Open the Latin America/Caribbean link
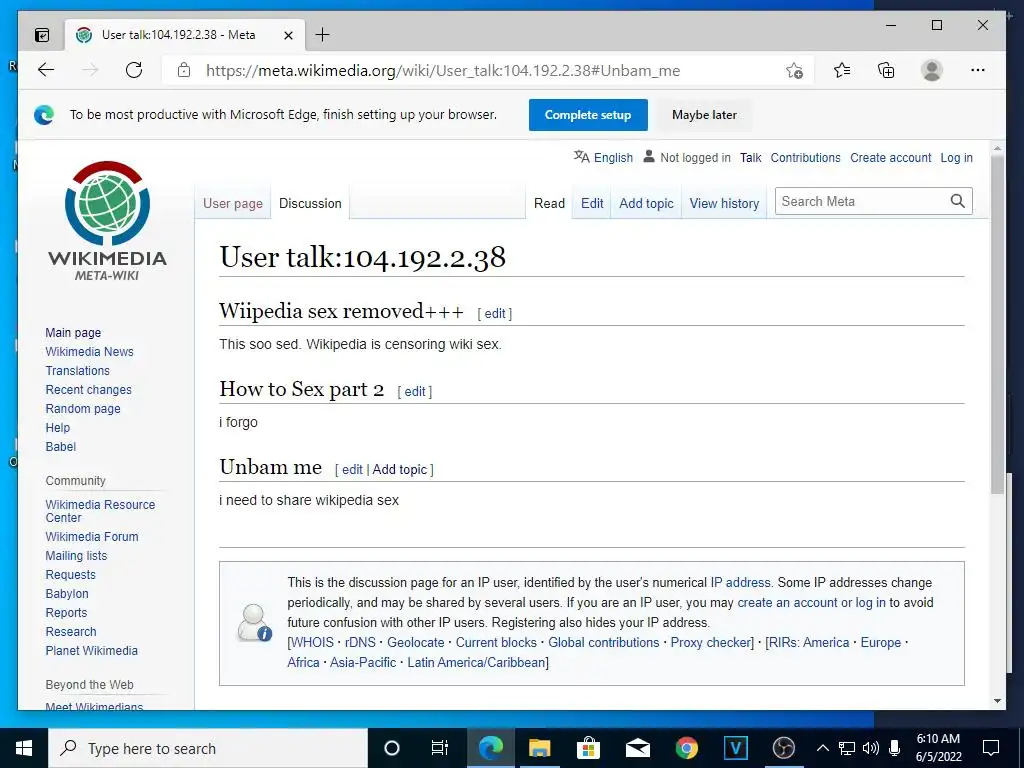Image resolution: width=1024 pixels, height=768 pixels. [476, 662]
